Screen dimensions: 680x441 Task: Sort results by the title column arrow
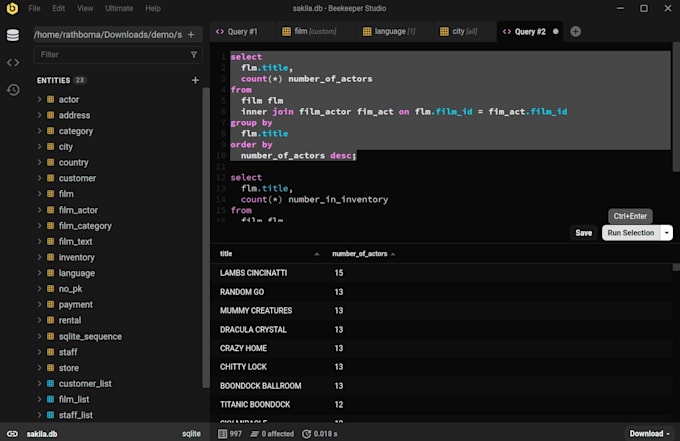317,254
